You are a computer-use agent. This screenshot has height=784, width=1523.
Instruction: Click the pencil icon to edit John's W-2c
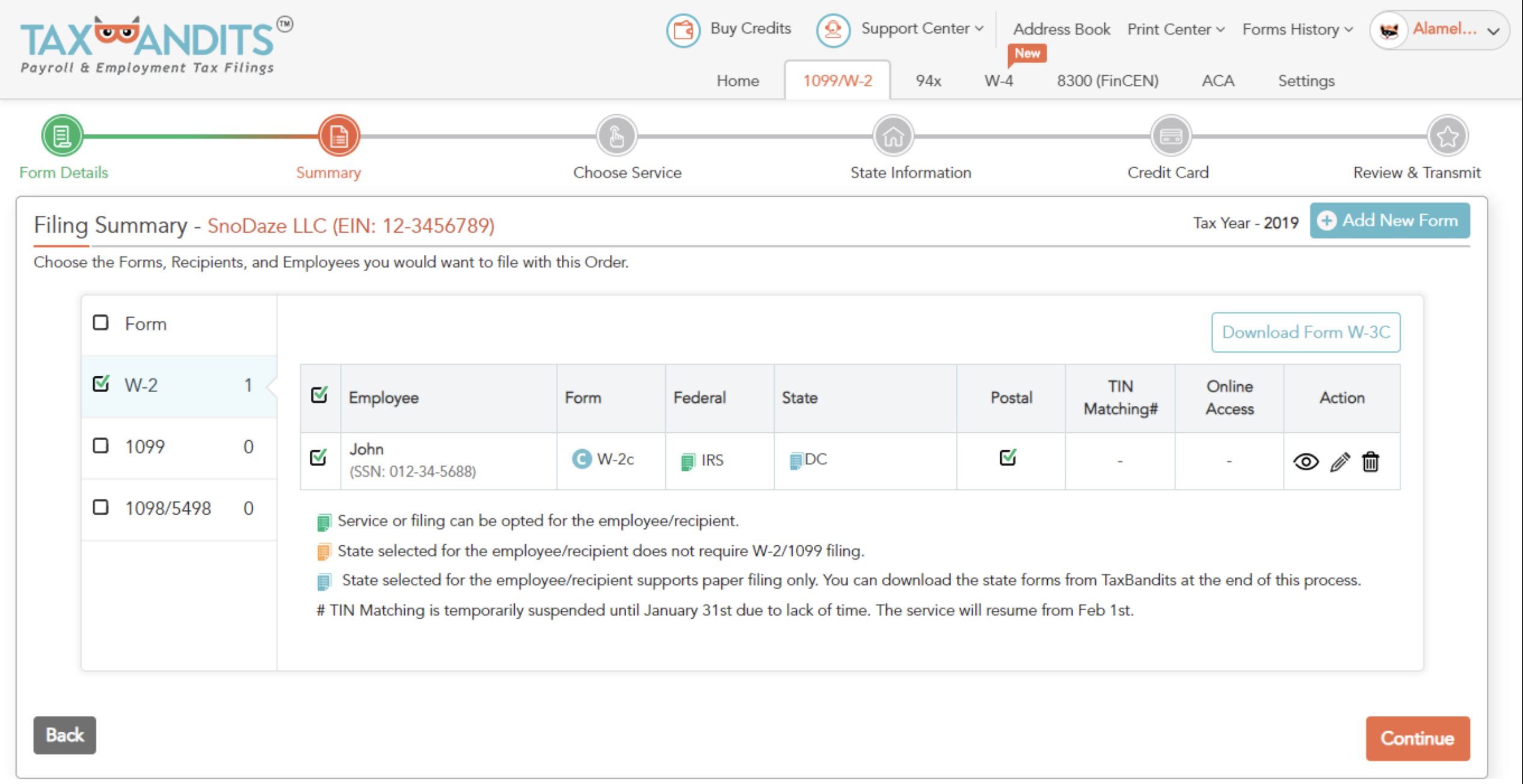pyautogui.click(x=1340, y=462)
